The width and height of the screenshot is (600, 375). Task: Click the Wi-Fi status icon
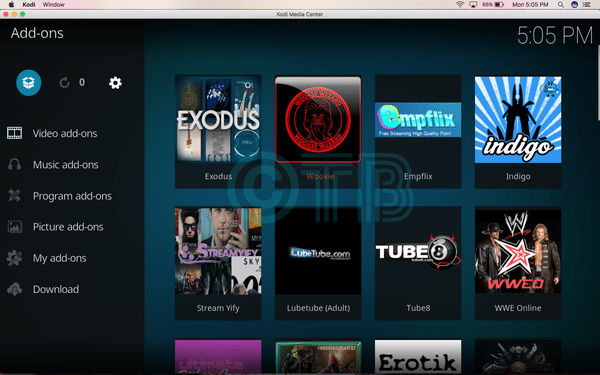[460, 5]
